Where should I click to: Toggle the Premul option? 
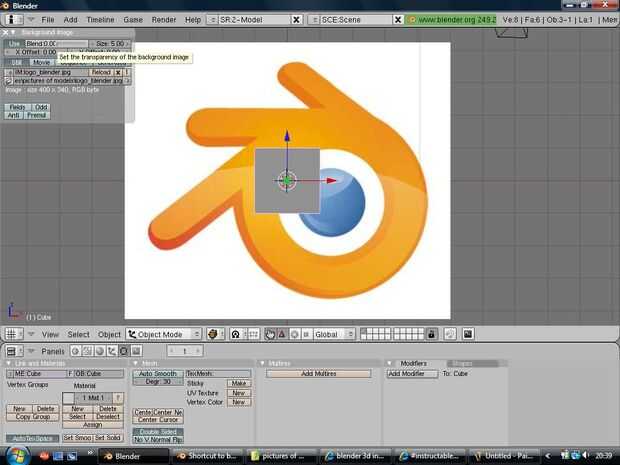[37, 115]
